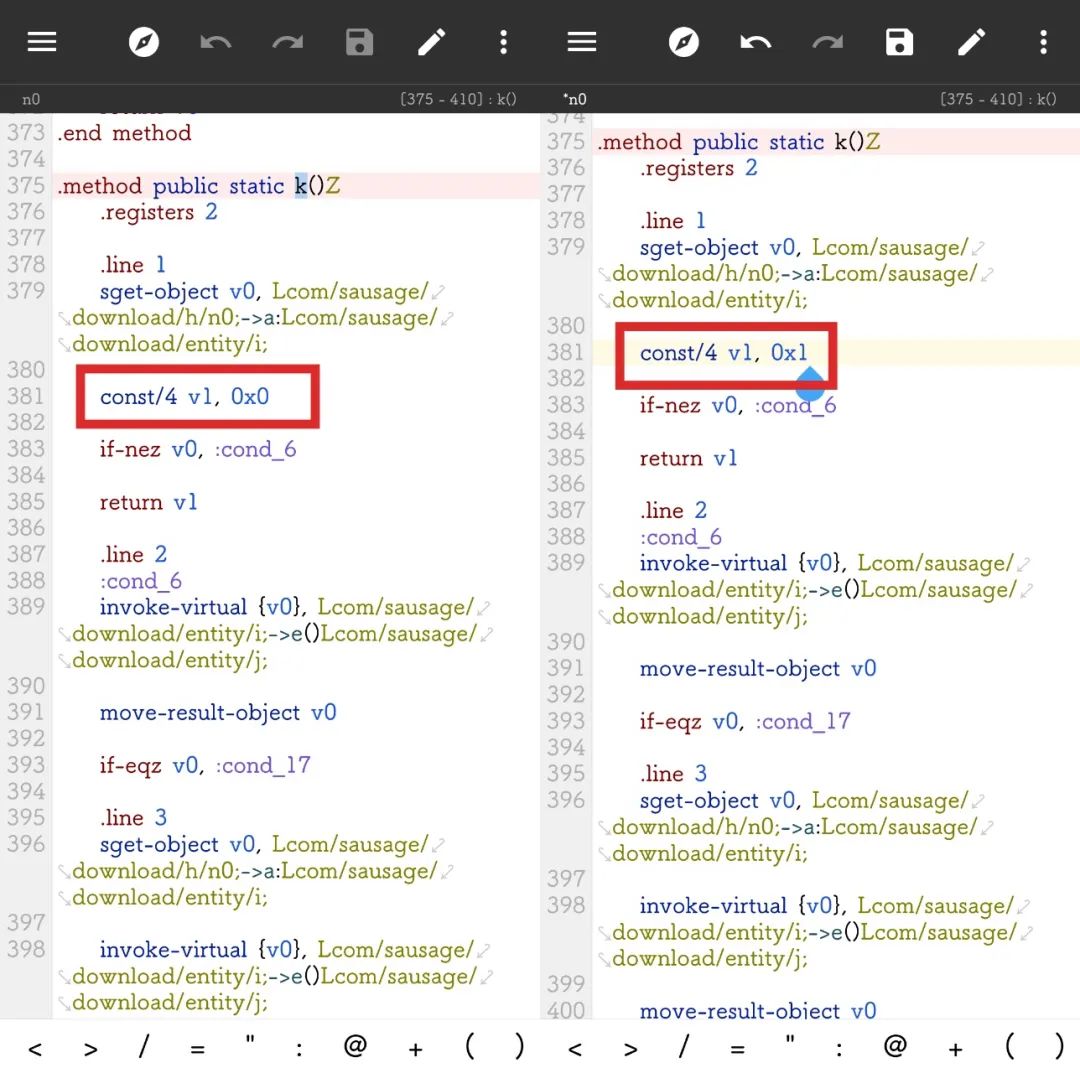Open the [375 - 410] : k() method indicator on the right
The width and height of the screenshot is (1080, 1073).
pyautogui.click(x=998, y=99)
